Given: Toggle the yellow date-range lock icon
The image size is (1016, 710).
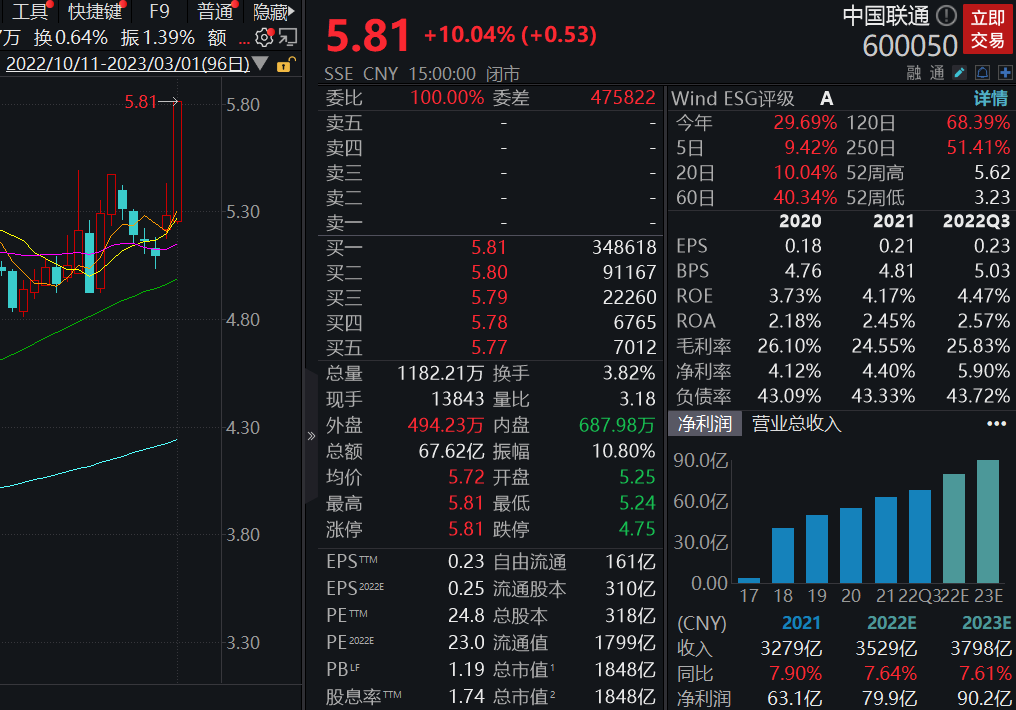Looking at the screenshot, I should pyautogui.click(x=285, y=64).
